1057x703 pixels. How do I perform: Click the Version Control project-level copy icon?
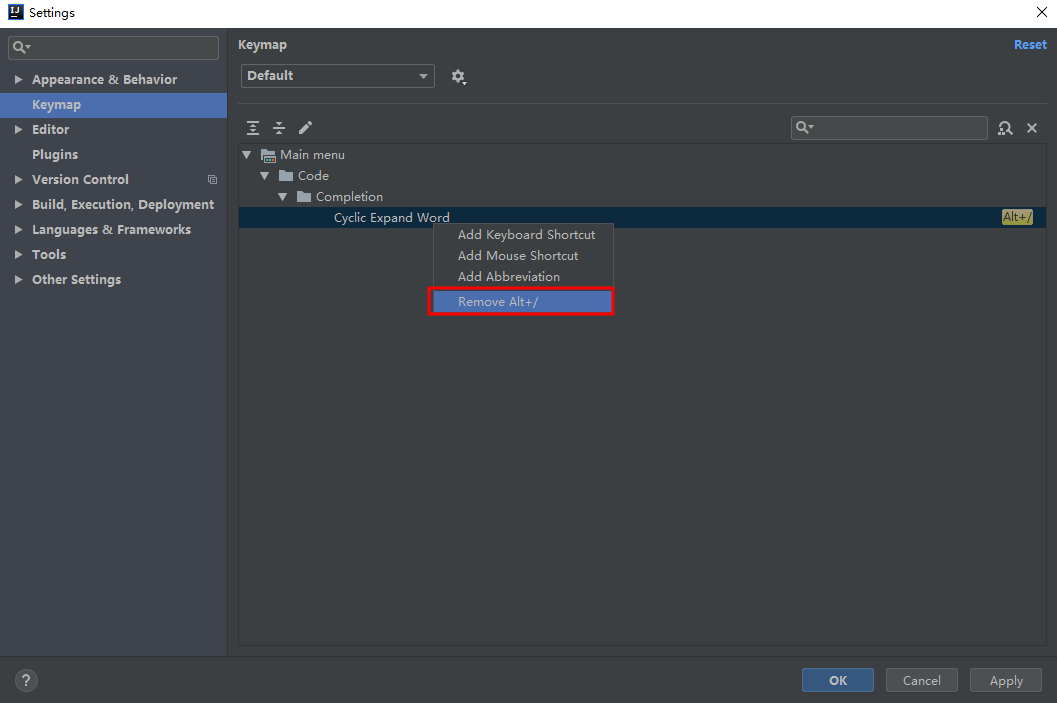pyautogui.click(x=212, y=180)
